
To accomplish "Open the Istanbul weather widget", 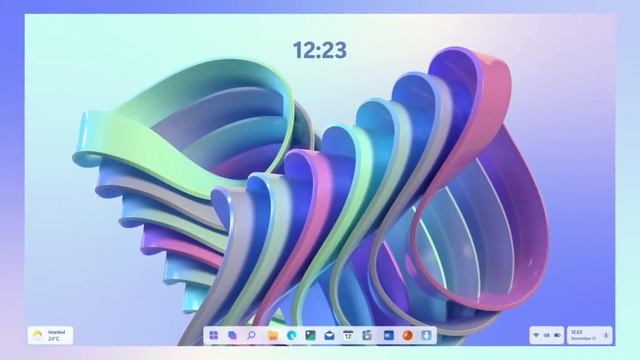I will click(50, 336).
